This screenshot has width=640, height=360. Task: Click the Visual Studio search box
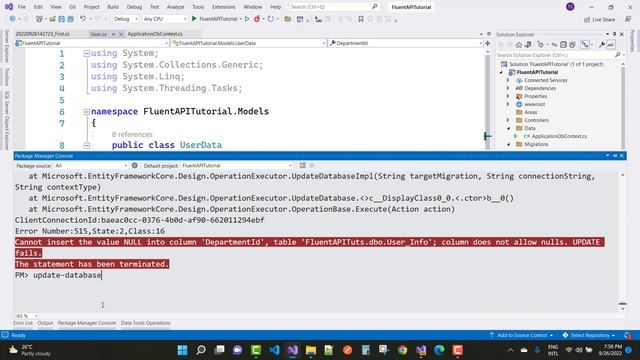coord(333,7)
